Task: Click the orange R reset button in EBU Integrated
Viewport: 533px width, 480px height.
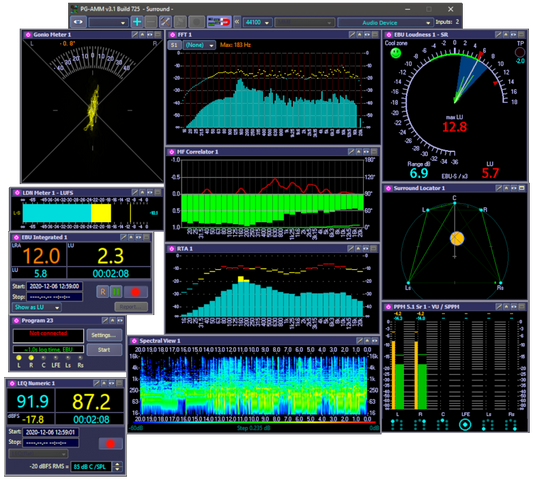Action: [103, 292]
